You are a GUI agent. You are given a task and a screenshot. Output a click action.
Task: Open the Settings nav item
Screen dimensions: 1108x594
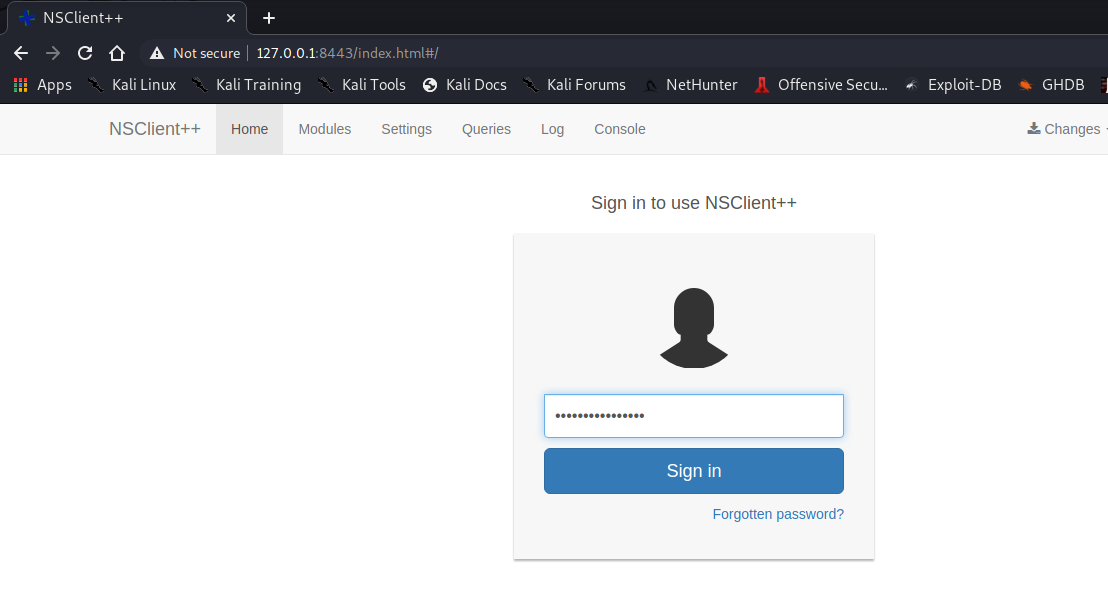[406, 129]
